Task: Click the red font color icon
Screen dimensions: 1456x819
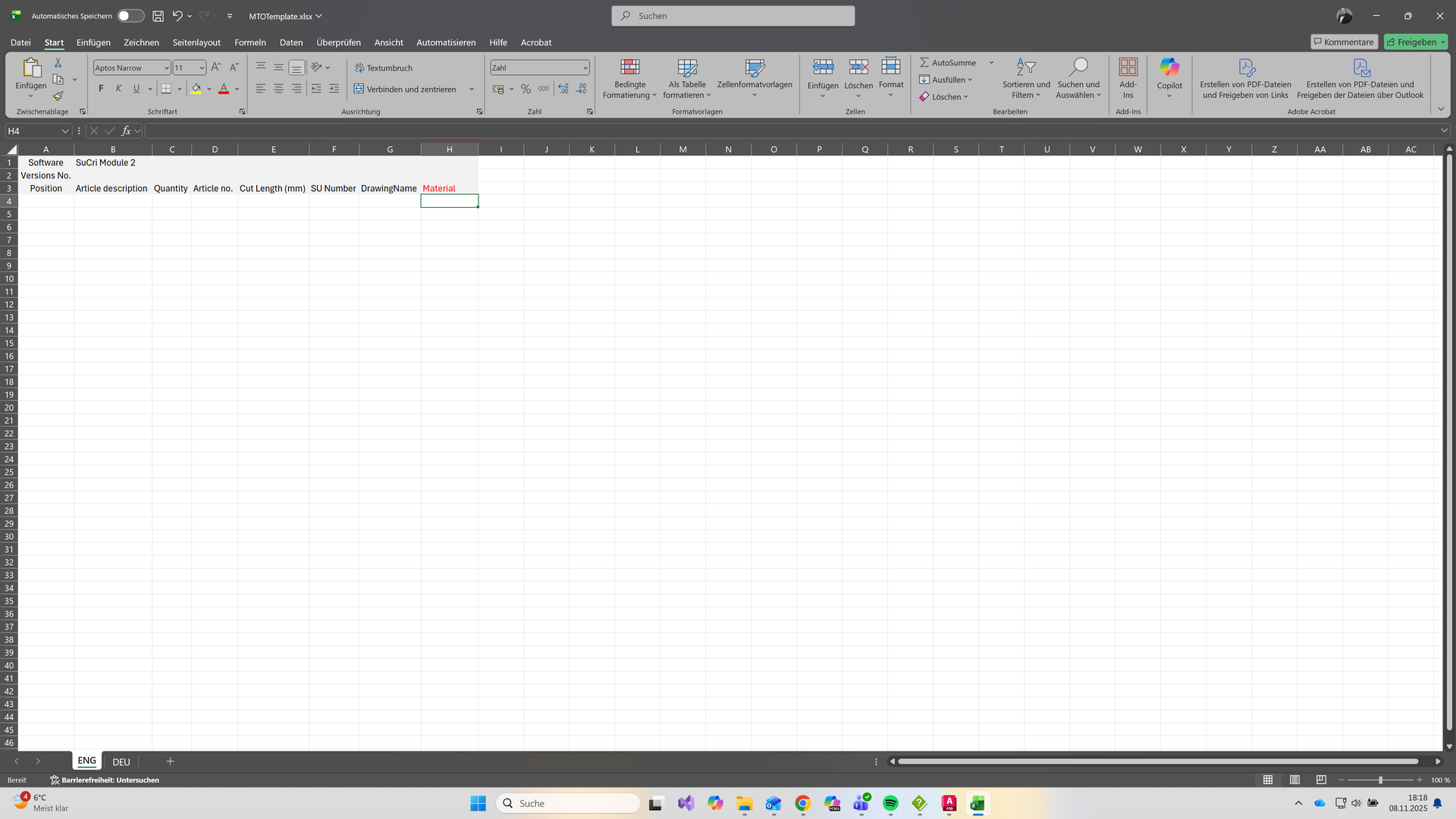Action: 224,89
